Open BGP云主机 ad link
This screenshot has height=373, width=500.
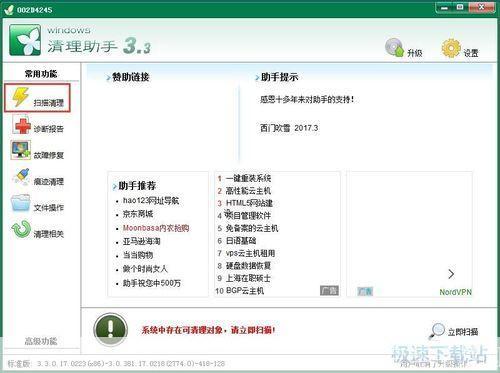tap(245, 291)
